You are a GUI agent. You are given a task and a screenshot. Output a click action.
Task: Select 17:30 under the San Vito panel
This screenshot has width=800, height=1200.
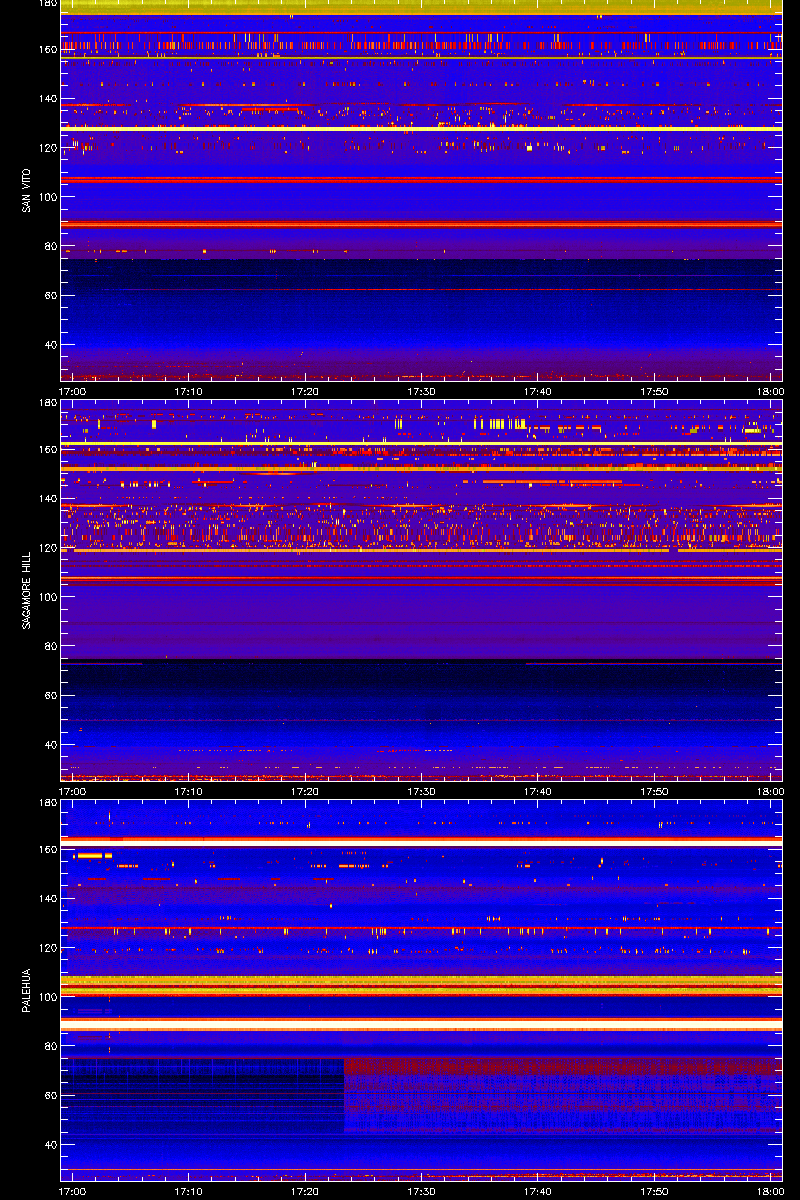point(422,391)
